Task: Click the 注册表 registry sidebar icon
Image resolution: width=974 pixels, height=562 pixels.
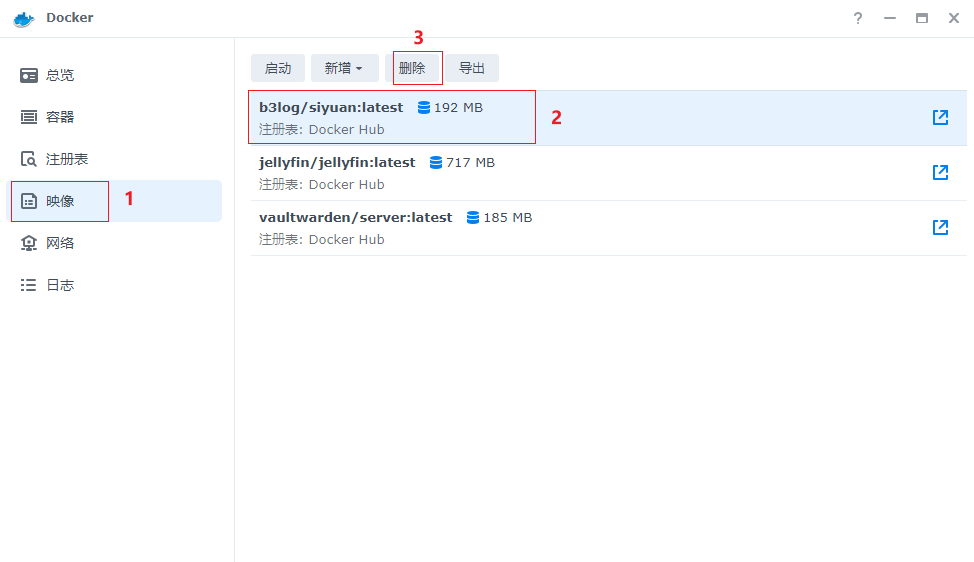Action: (29, 159)
